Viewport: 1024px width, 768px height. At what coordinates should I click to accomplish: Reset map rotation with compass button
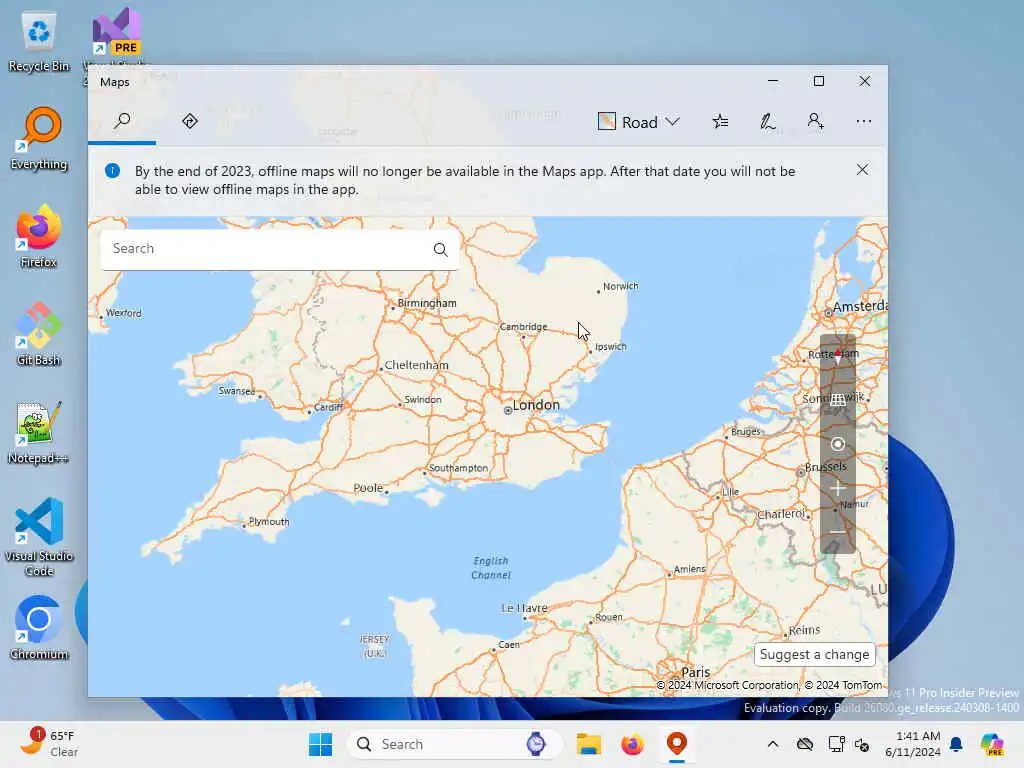[x=838, y=356]
